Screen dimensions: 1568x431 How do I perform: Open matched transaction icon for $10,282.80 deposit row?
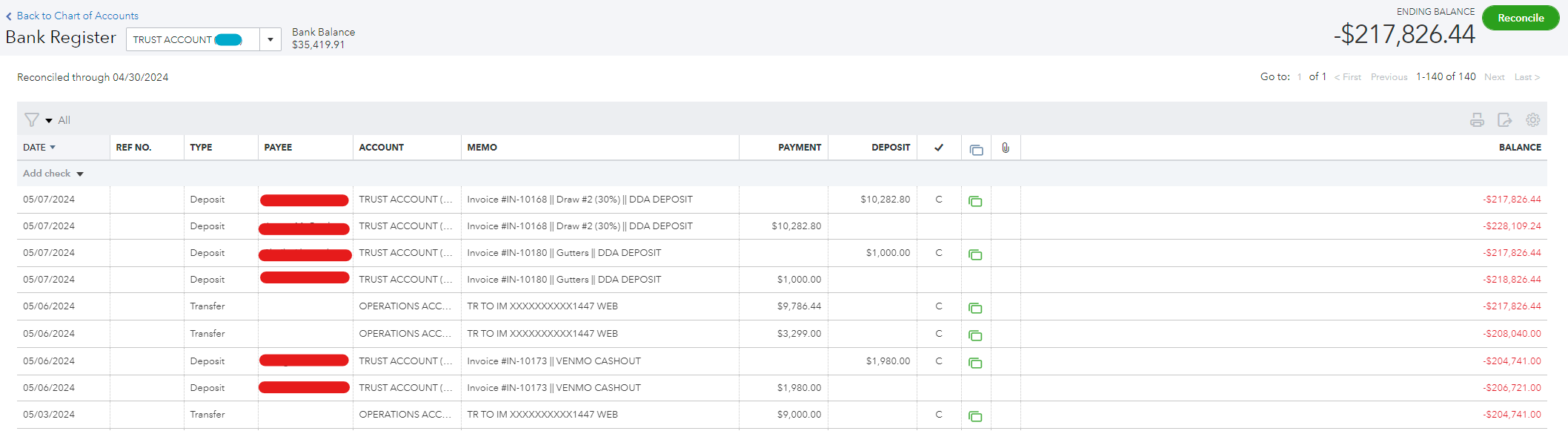pyautogui.click(x=975, y=201)
